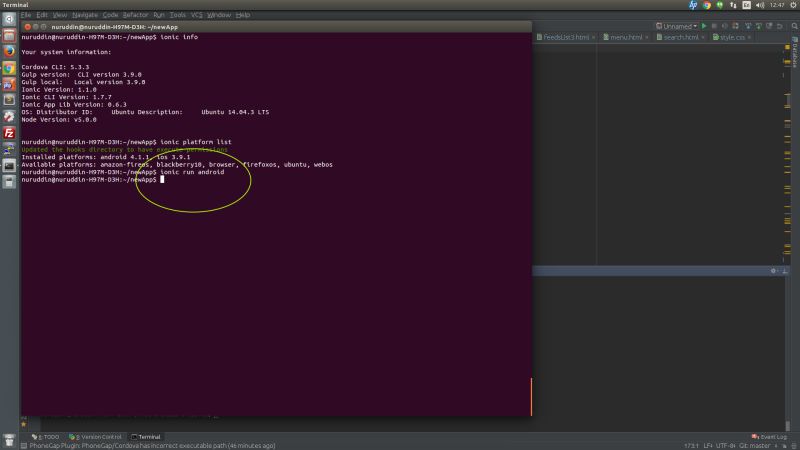The image size is (800, 450).
Task: Open the Event Log panel
Action: [x=769, y=437]
